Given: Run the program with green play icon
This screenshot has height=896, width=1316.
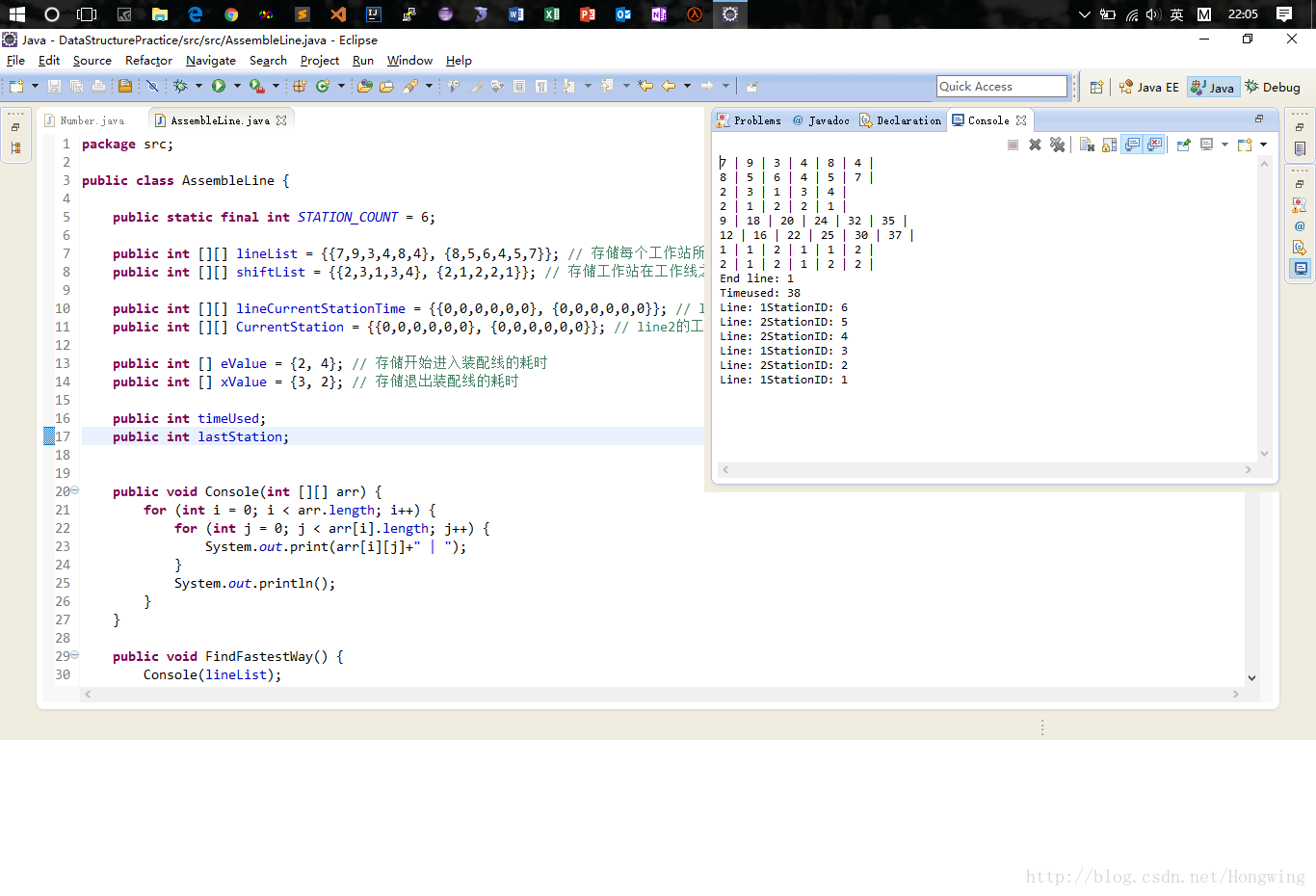Looking at the screenshot, I should [219, 86].
